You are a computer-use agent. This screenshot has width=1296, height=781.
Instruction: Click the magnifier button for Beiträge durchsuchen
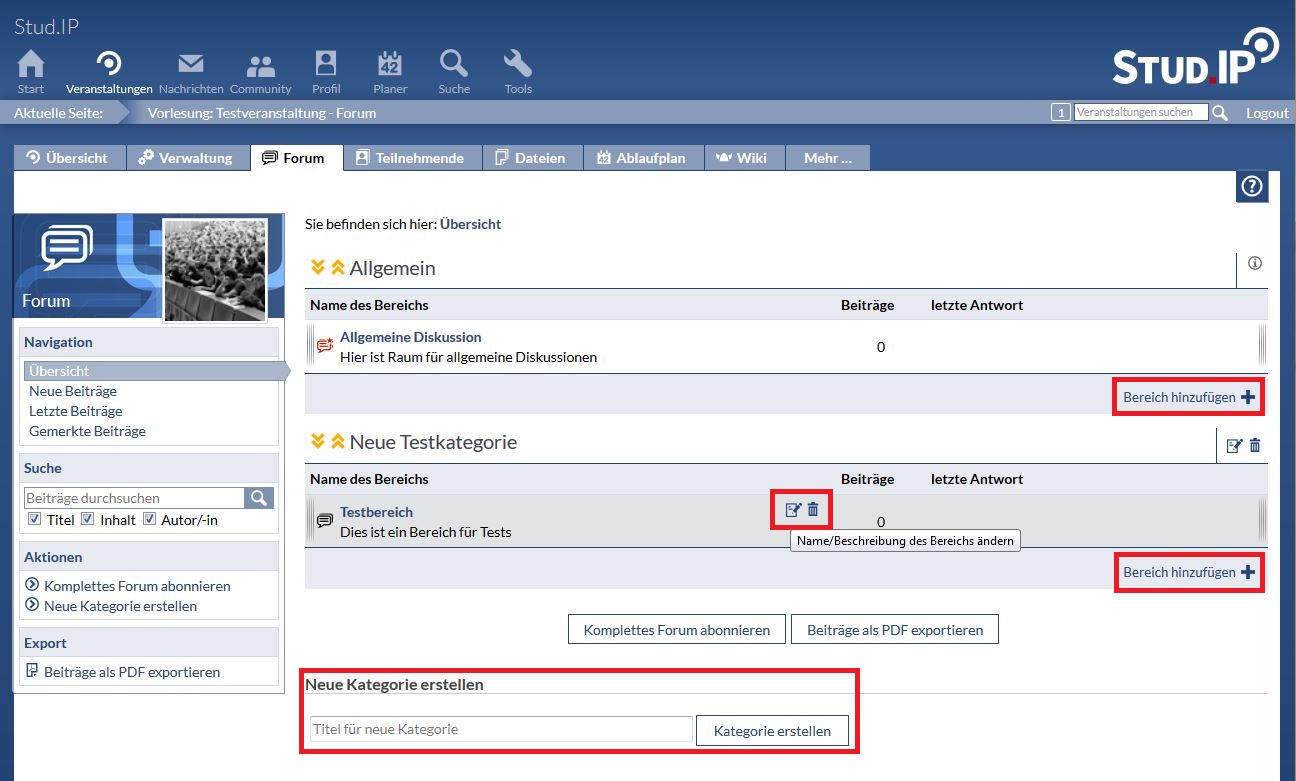click(x=259, y=498)
